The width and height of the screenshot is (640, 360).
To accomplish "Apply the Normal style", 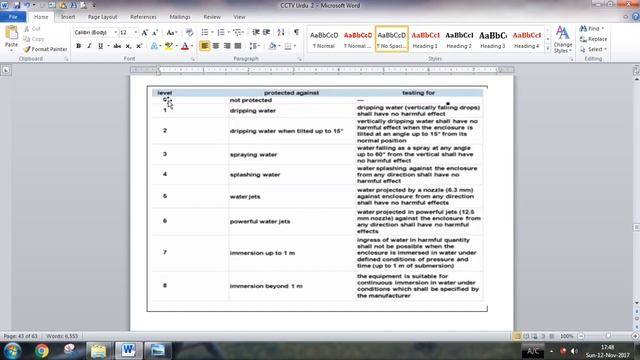I will point(324,39).
